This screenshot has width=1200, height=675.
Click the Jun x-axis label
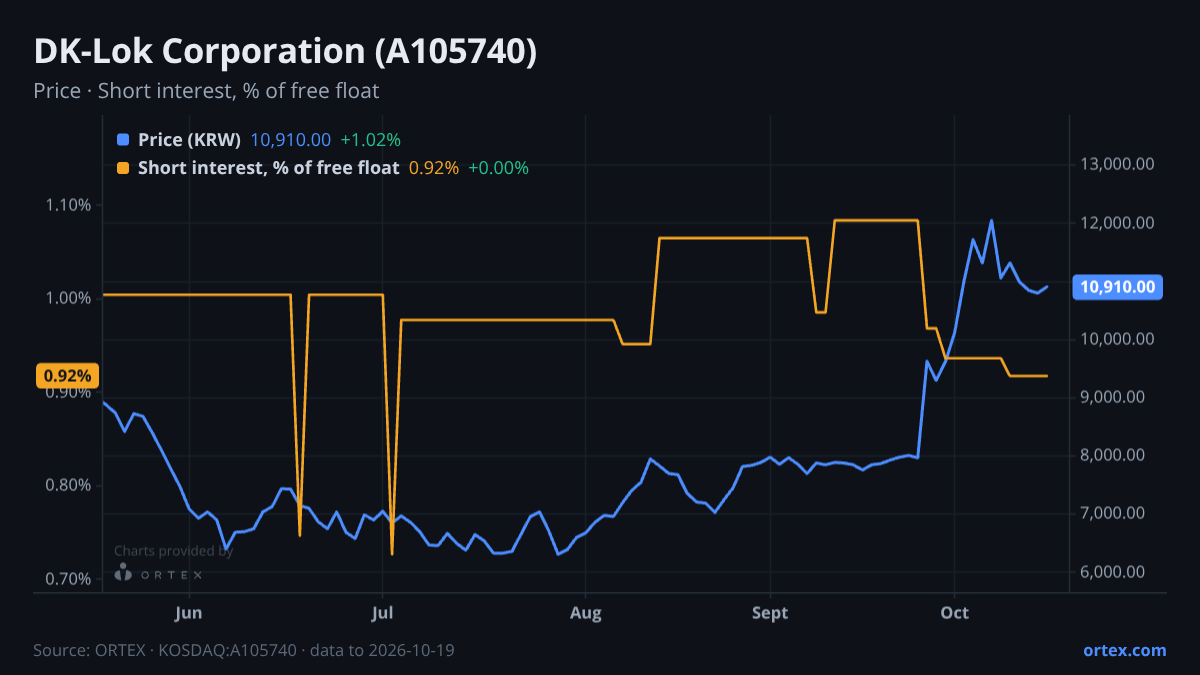point(189,613)
